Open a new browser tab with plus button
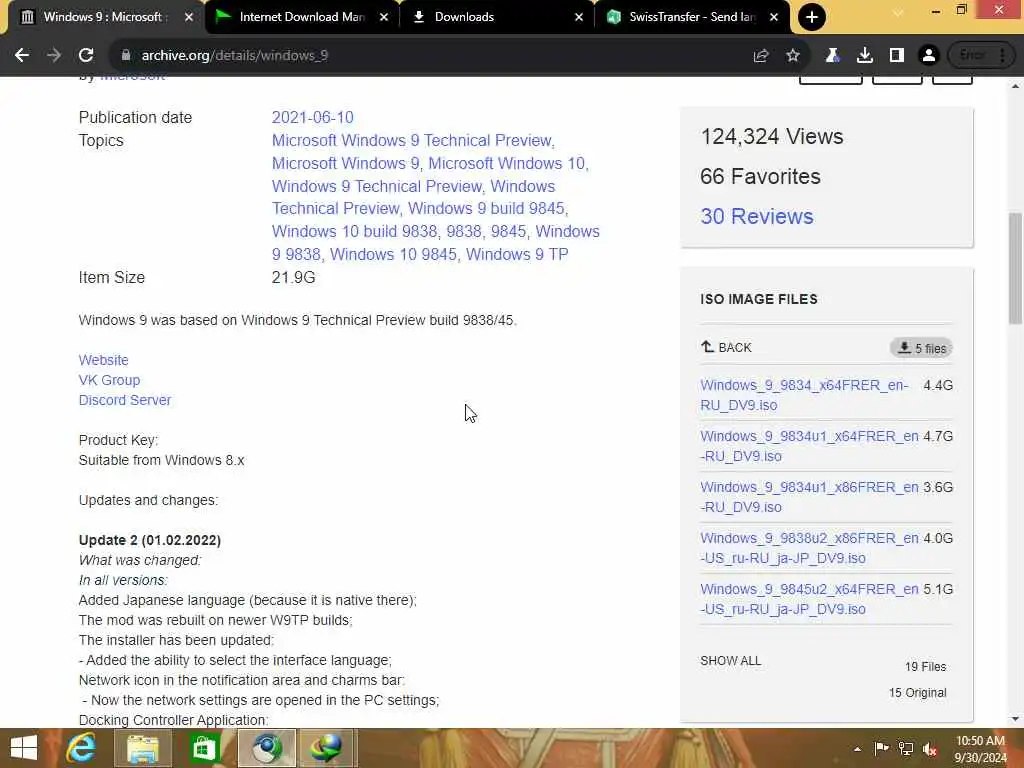This screenshot has height=768, width=1024. (x=812, y=17)
